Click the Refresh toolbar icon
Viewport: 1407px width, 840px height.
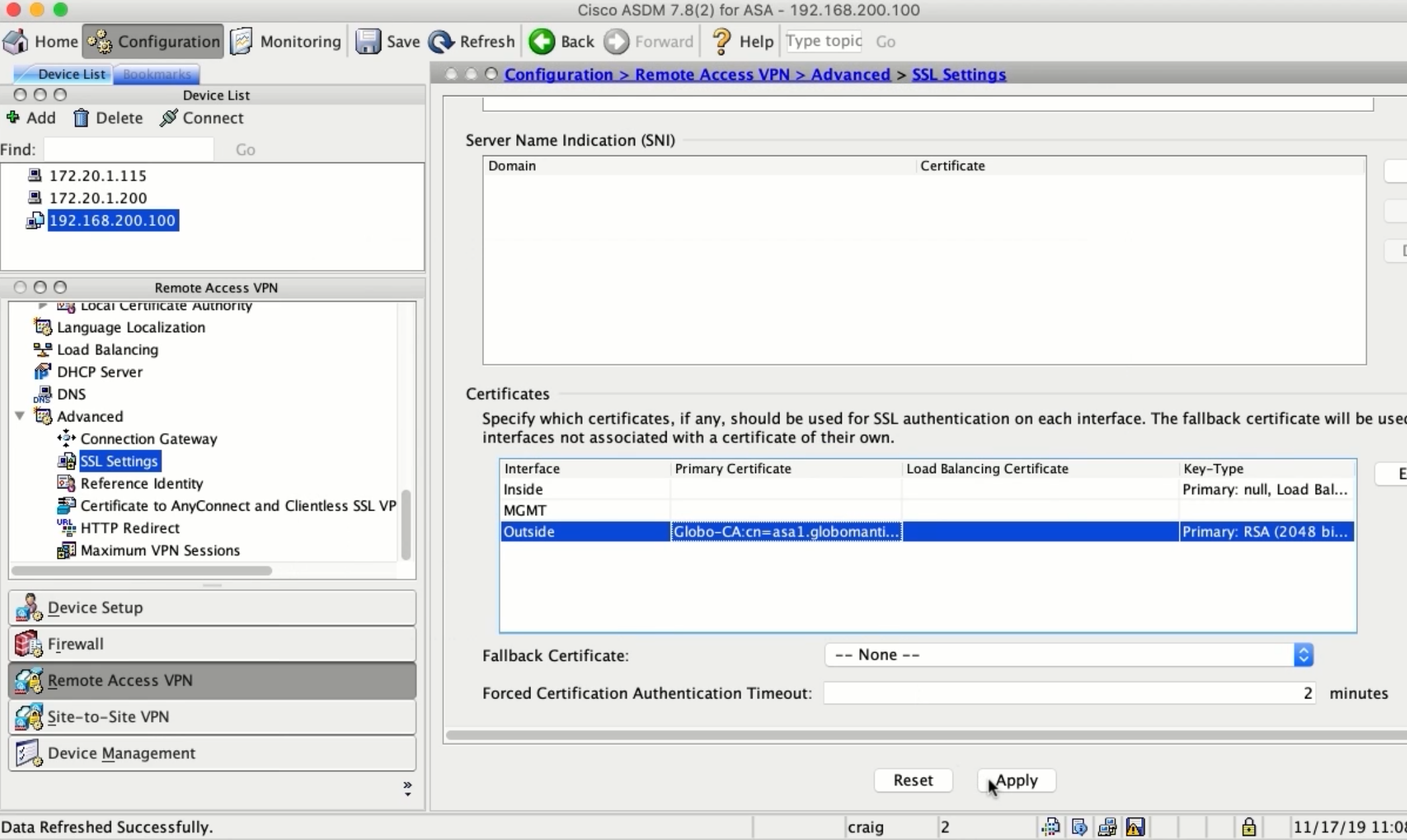point(441,42)
